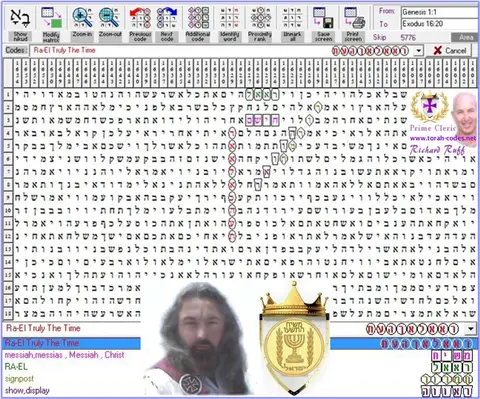Click matrix row number 1
Viewport: 480px width, 399px height.
pyautogui.click(x=8, y=94)
